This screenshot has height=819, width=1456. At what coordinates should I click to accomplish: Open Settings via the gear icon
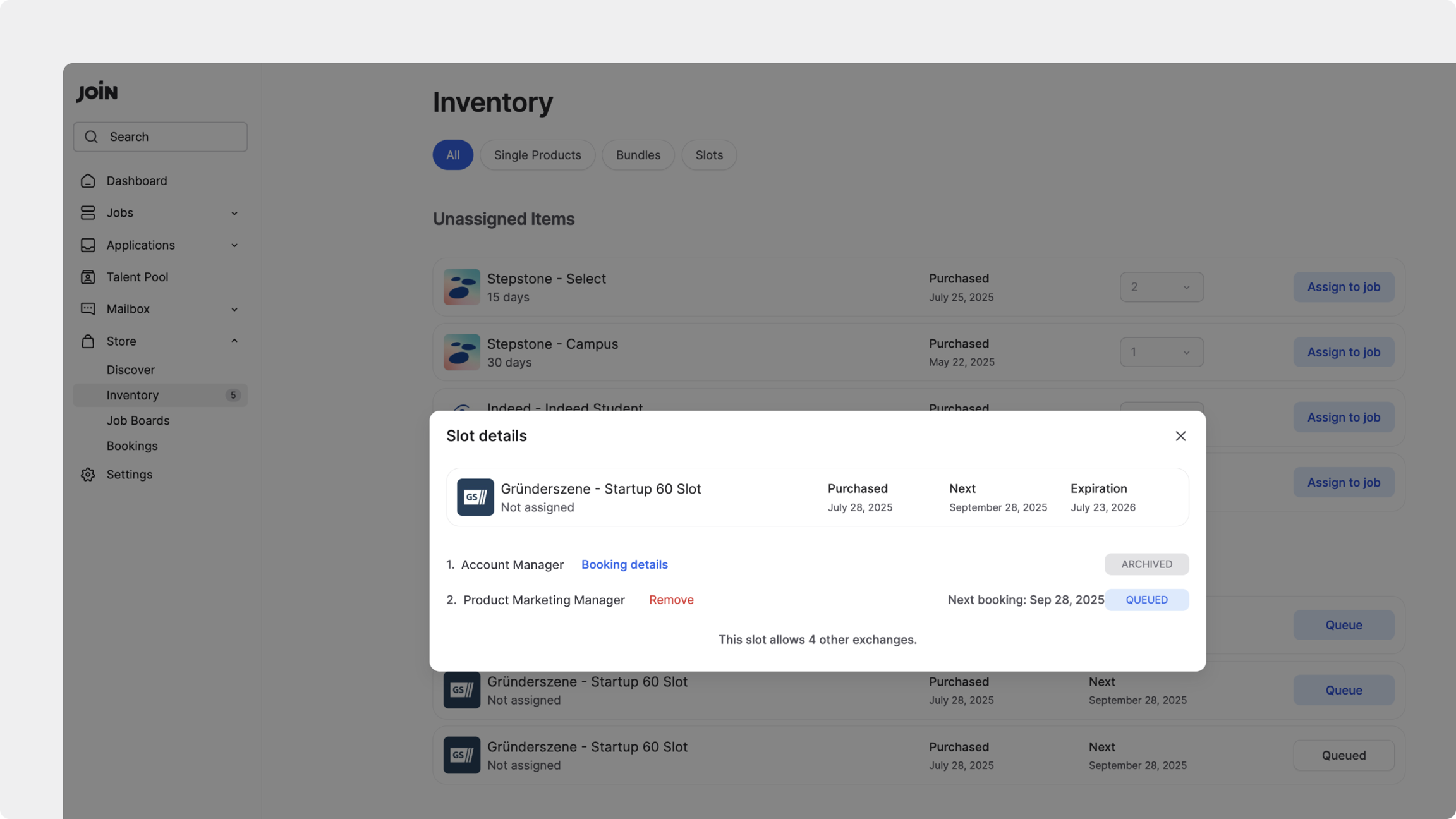click(x=88, y=475)
